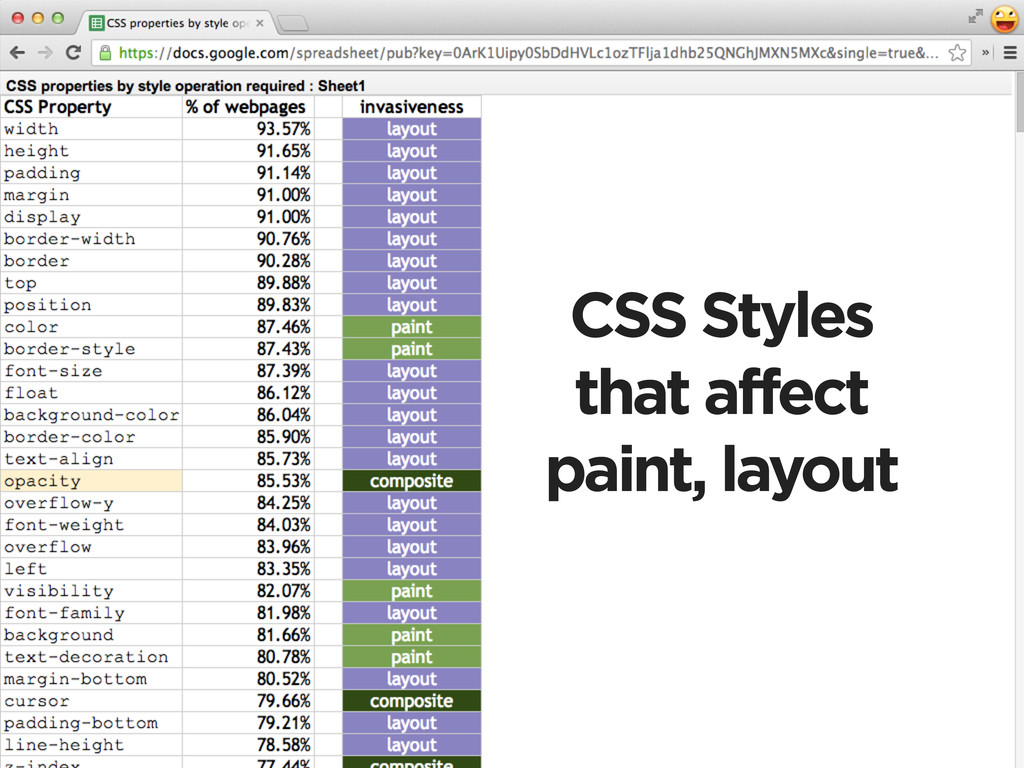Click the green HTTPS padlock icon
1024x768 pixels.
(x=104, y=53)
